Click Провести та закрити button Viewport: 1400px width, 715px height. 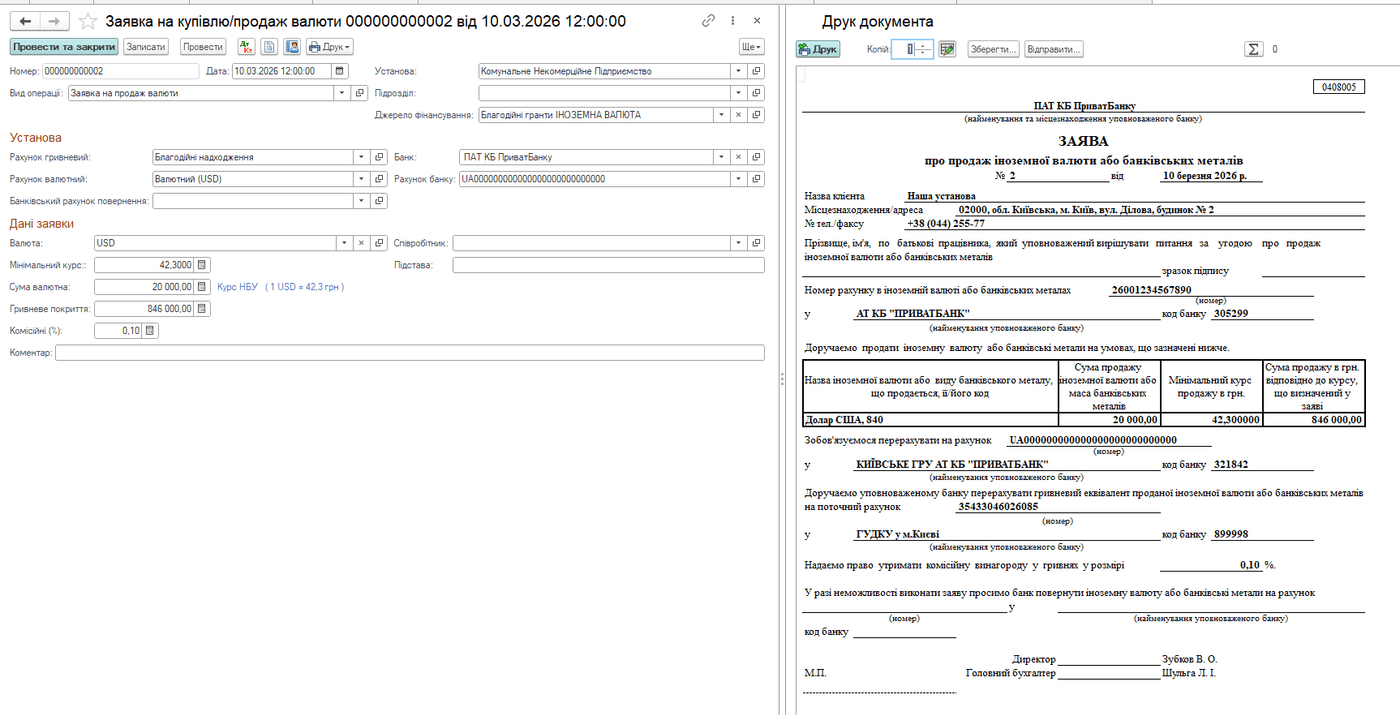tap(65, 47)
